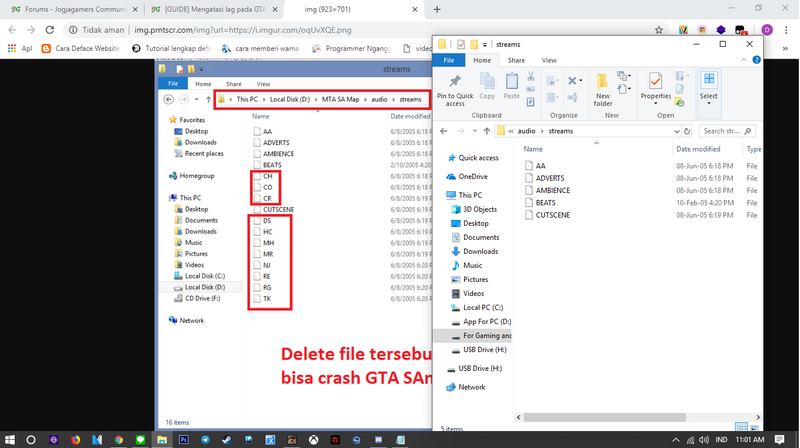Select OneDrive in navigation pane

[467, 177]
